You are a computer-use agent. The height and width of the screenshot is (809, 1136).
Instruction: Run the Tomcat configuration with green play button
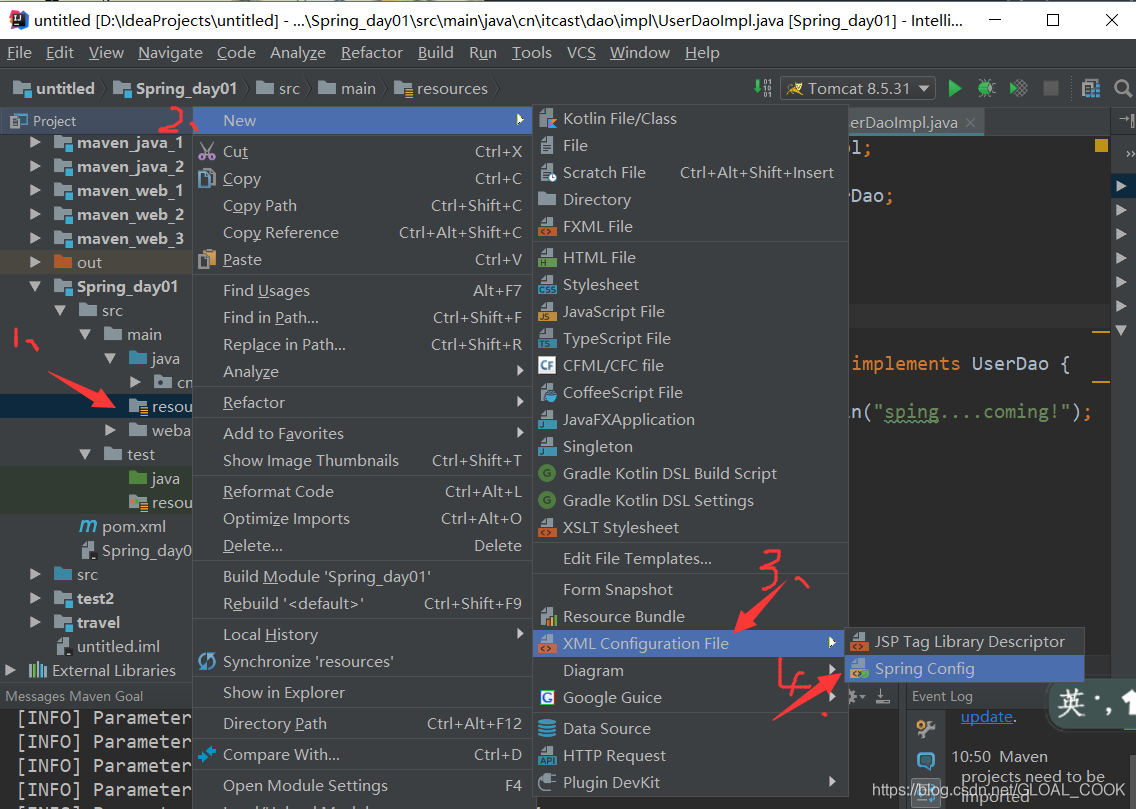pos(954,88)
